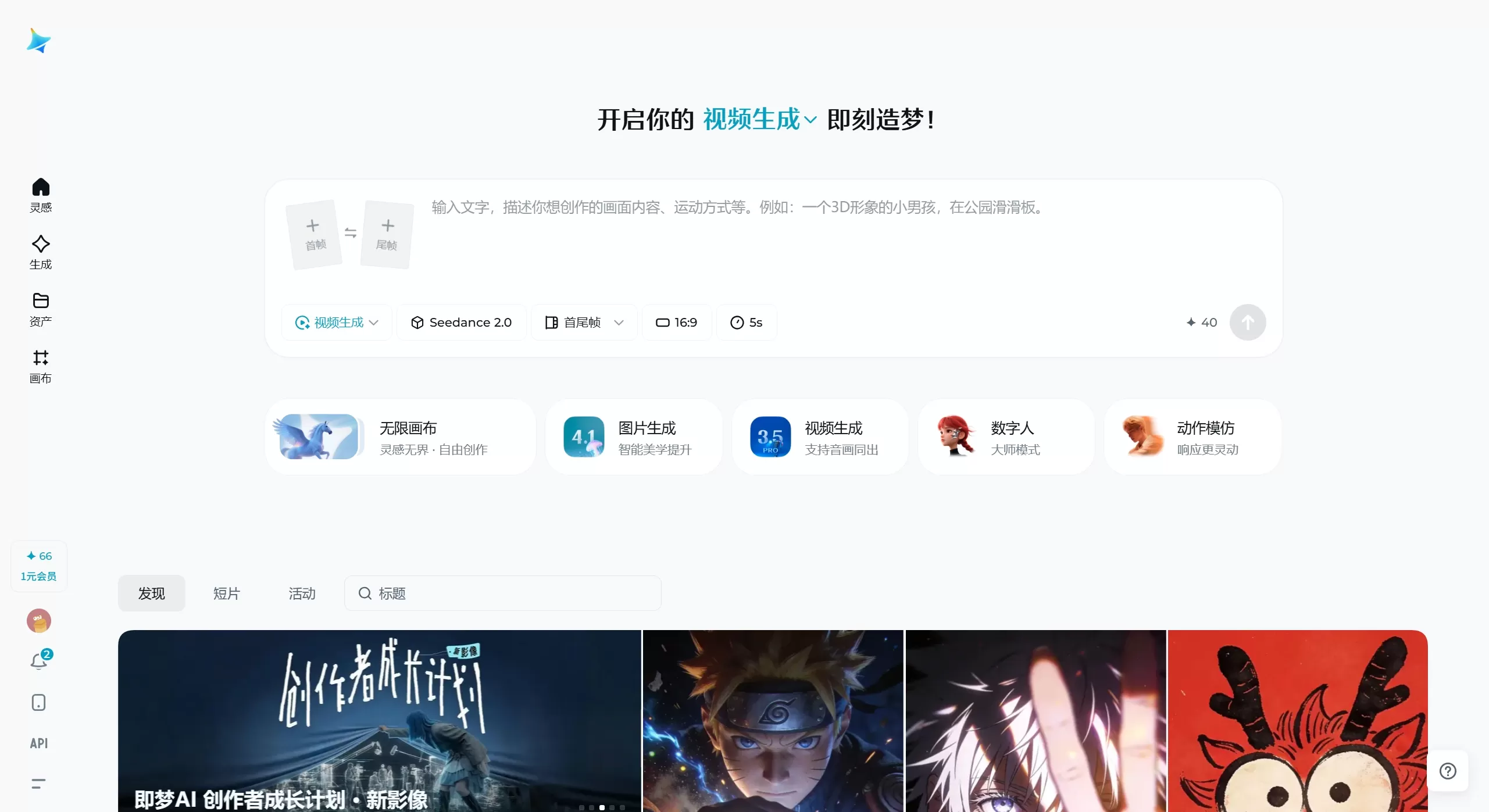
Task: Click the 动作模仿 character icon
Action: (x=1142, y=436)
